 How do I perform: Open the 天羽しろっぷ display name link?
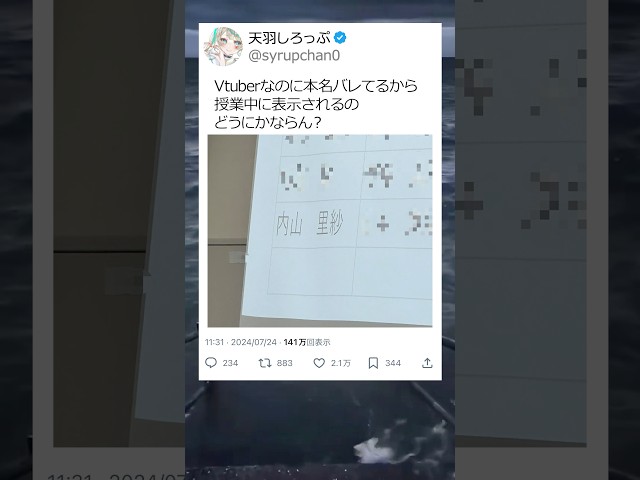point(289,38)
